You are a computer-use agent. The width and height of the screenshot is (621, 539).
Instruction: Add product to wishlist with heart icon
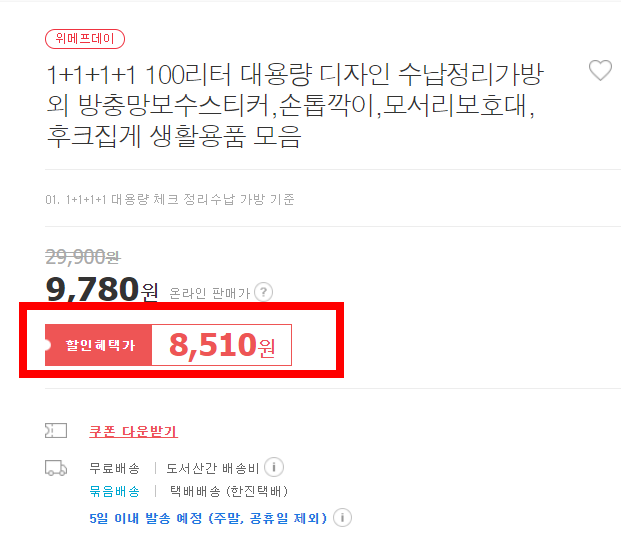[x=600, y=70]
